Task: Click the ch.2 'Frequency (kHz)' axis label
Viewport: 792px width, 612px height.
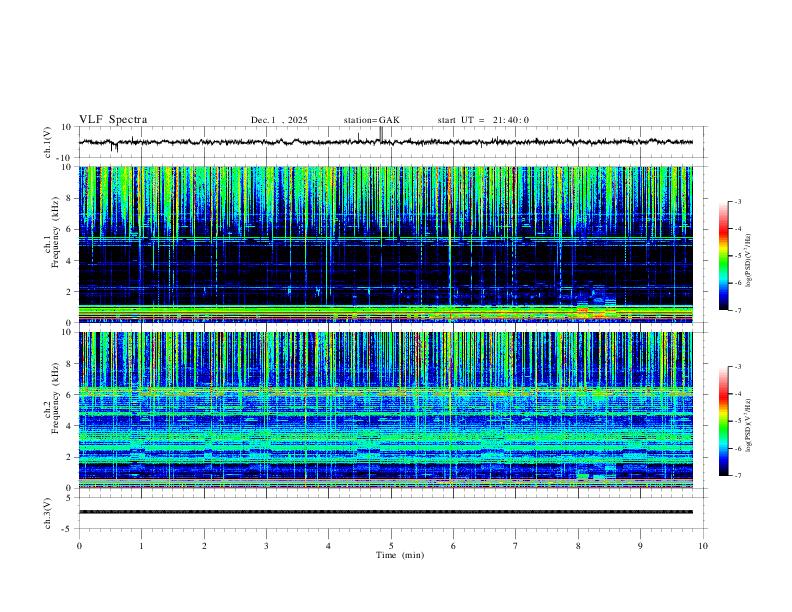Action: 55,398
